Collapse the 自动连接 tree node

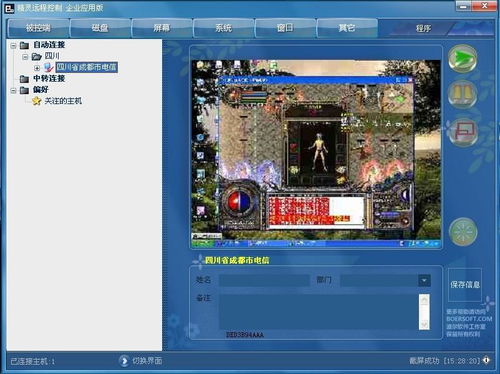click(x=13, y=45)
